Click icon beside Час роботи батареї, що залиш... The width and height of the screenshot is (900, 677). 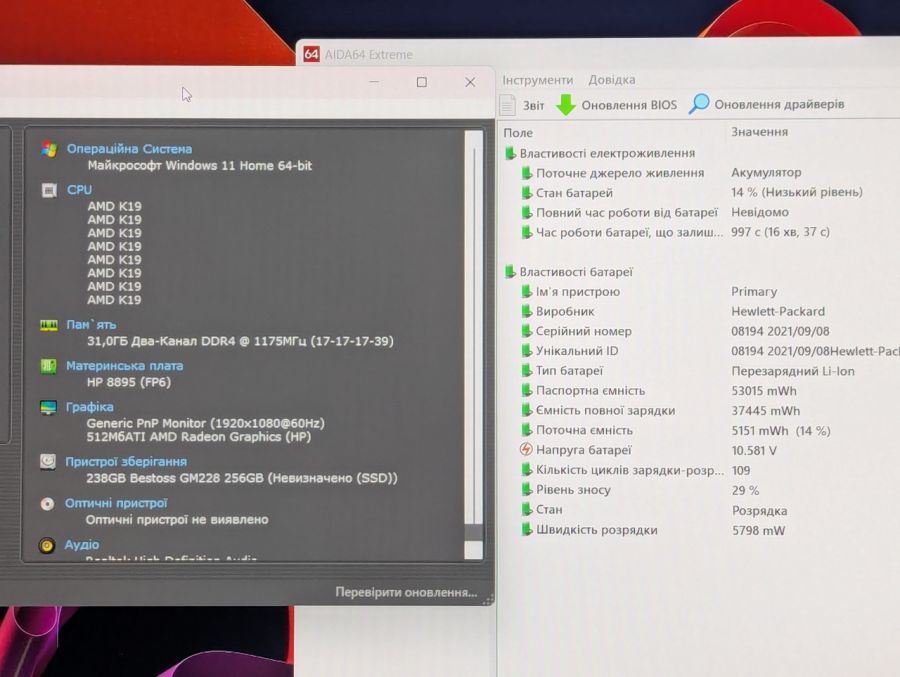click(526, 232)
